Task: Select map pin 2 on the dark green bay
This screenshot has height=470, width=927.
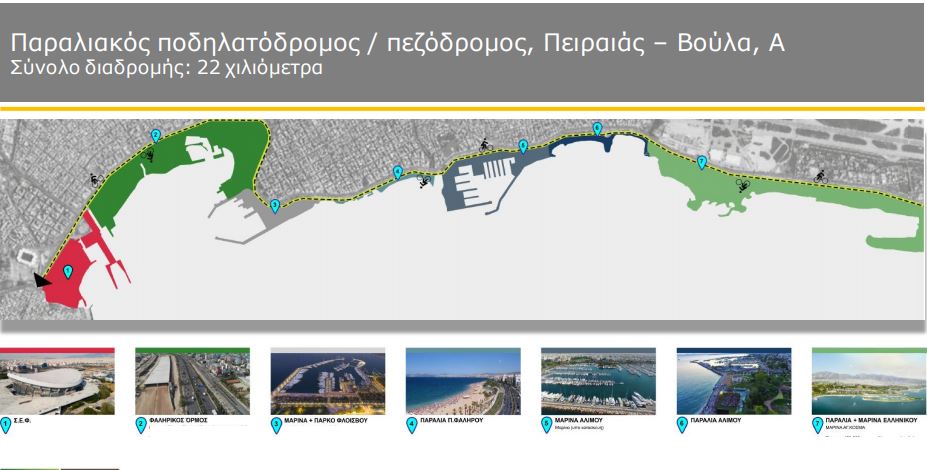Action: [x=155, y=136]
